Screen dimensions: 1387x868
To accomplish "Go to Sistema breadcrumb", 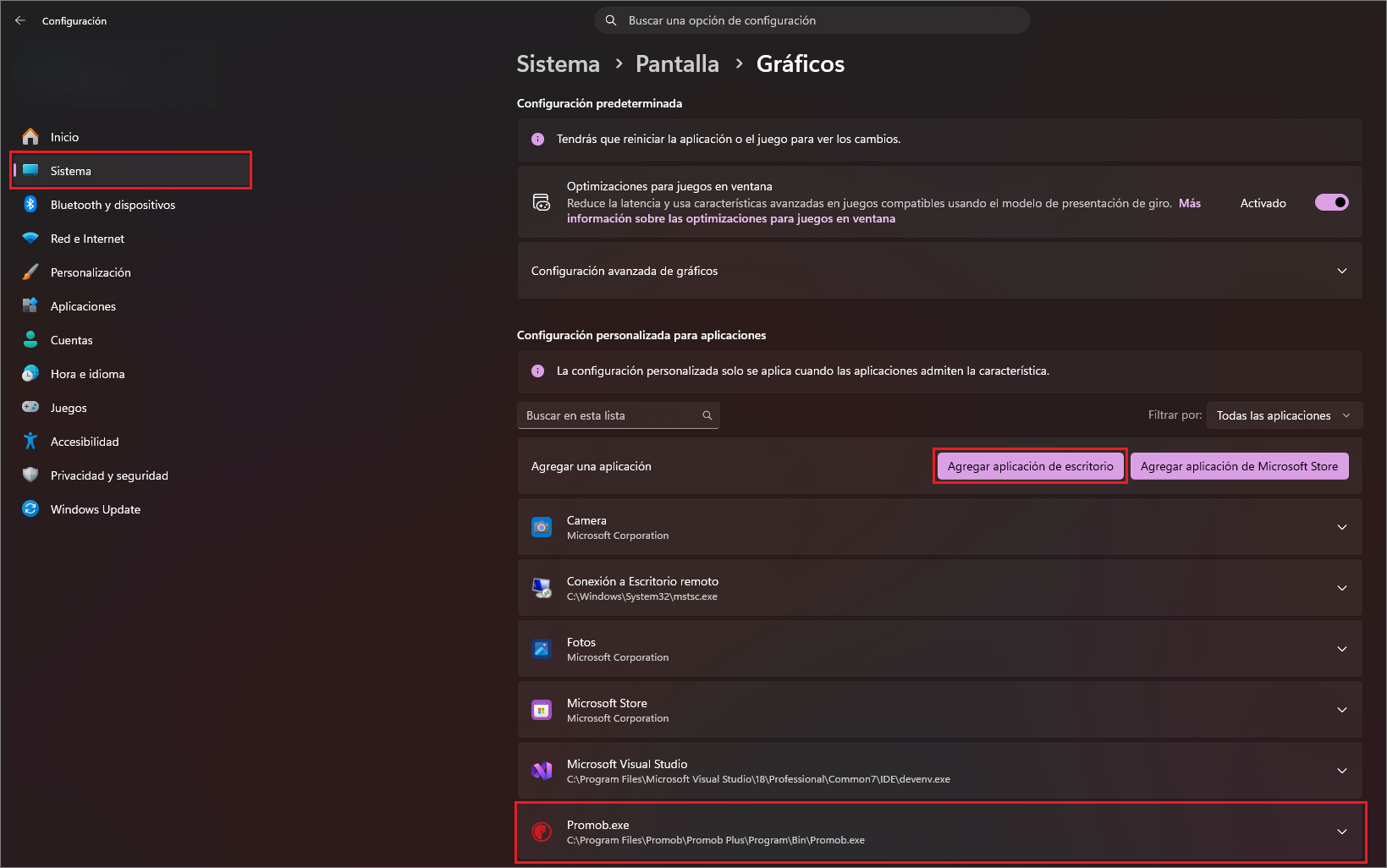I will point(558,63).
